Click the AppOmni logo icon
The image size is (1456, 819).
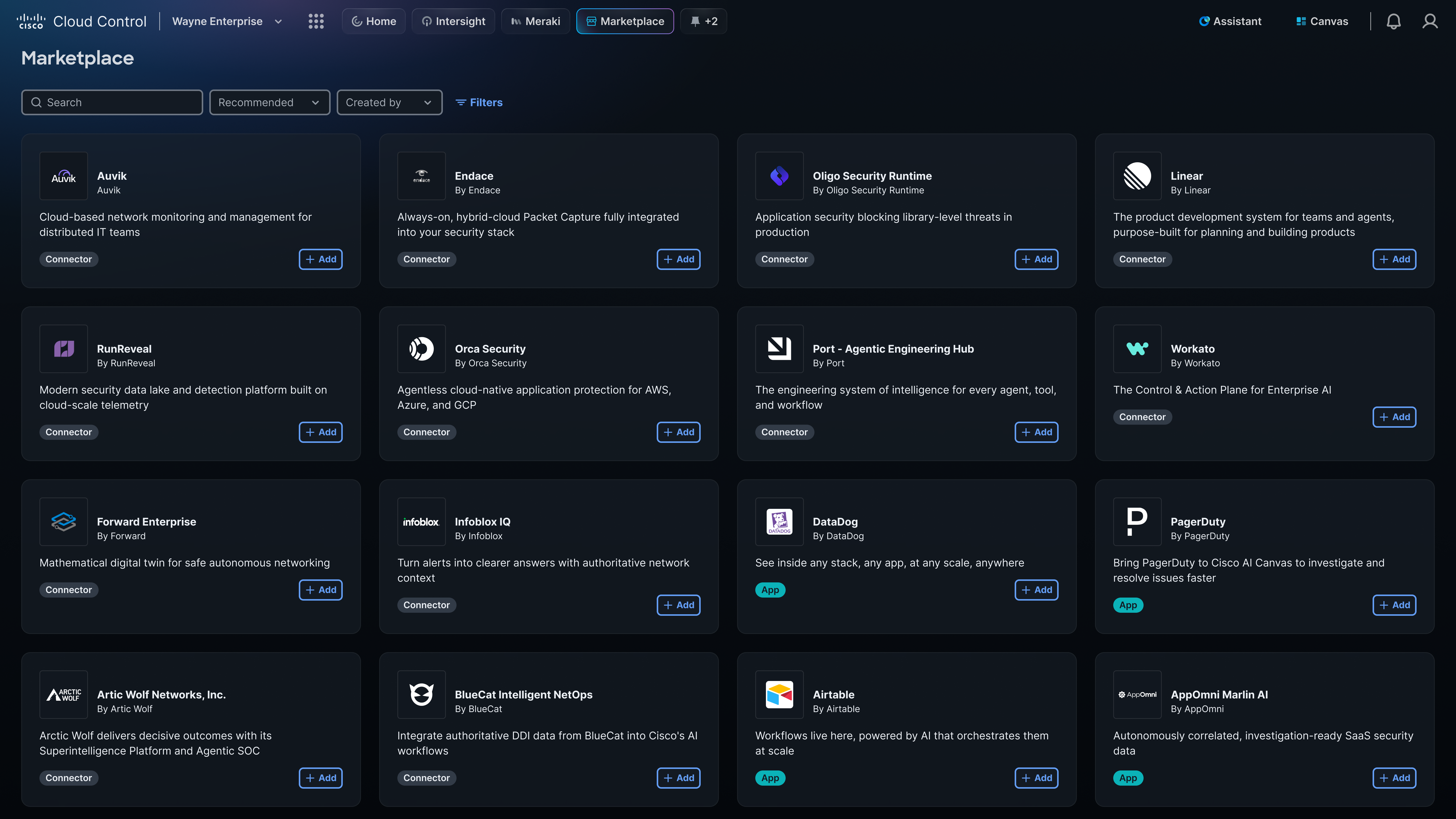[1137, 695]
